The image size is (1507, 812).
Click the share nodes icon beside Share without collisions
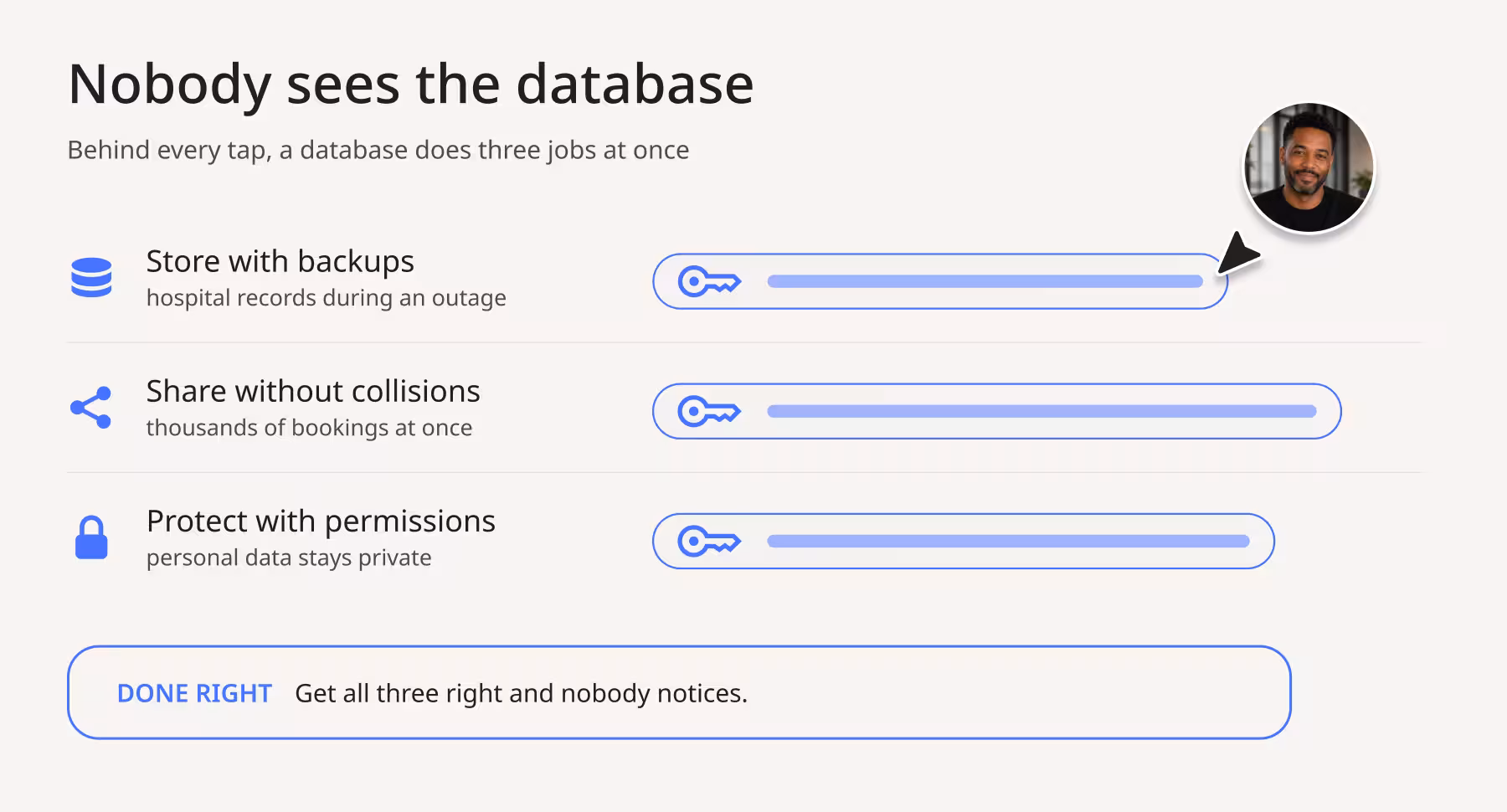(x=91, y=408)
